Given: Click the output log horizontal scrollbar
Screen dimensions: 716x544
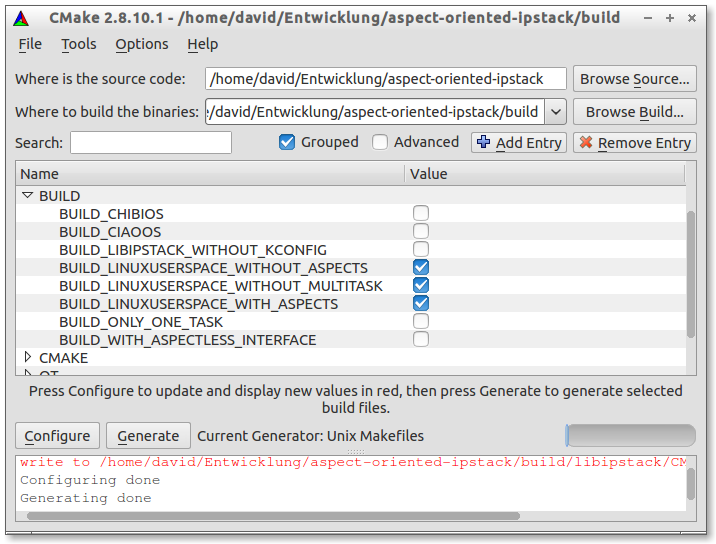Looking at the screenshot, I should click(273, 516).
